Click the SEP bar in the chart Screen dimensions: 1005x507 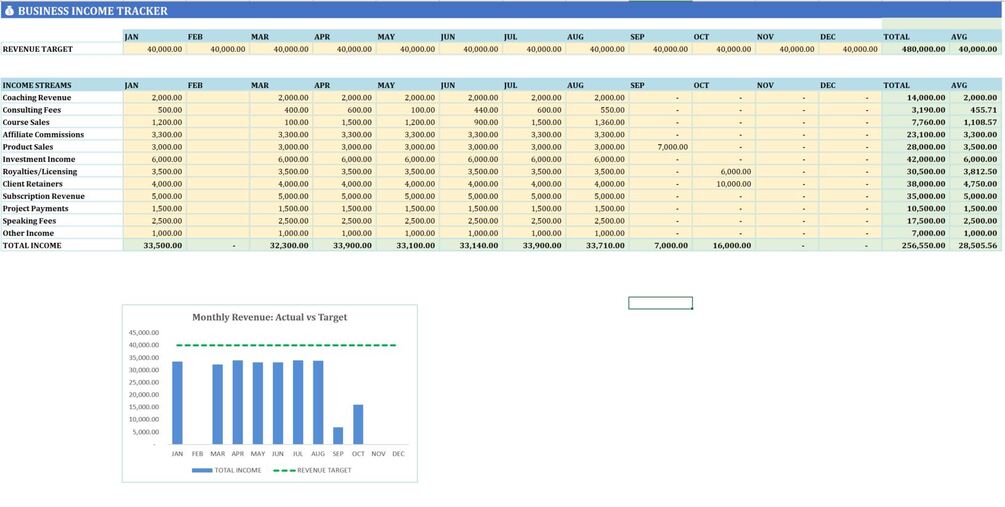coord(338,436)
